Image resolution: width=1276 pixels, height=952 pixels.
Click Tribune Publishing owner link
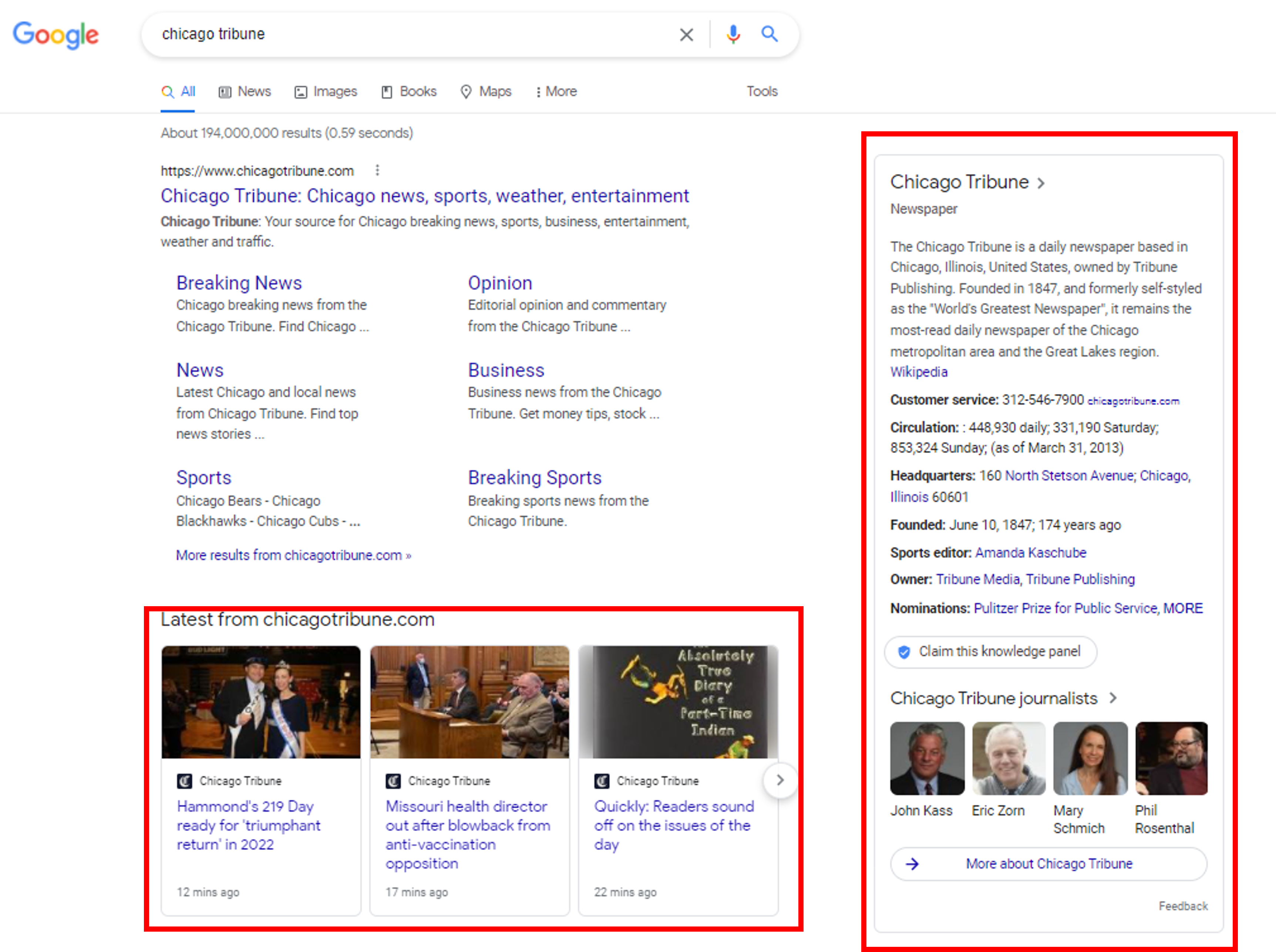pos(1081,580)
